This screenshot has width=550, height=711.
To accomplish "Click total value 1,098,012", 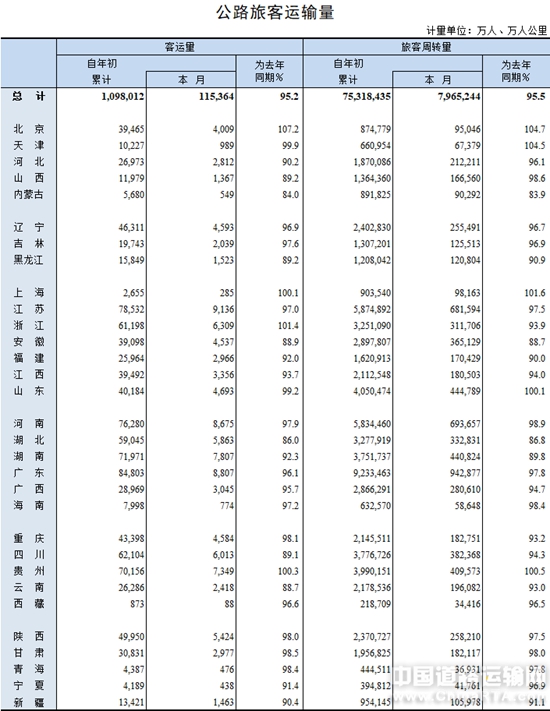I will (123, 96).
